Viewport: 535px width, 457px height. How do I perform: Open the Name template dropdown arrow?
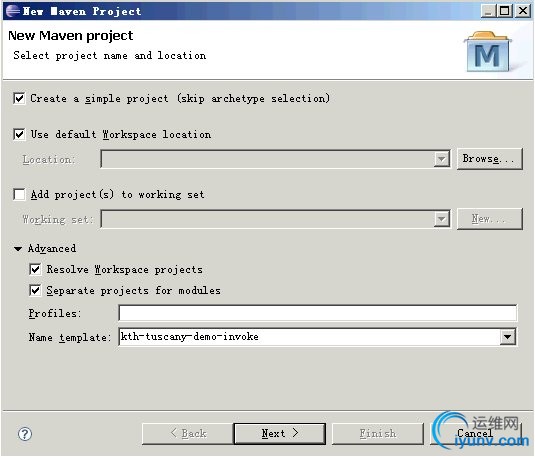click(x=508, y=337)
